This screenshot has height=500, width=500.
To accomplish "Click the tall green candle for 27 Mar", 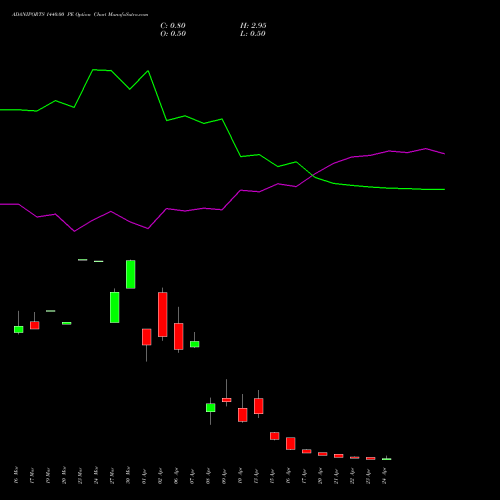I will point(115,307).
